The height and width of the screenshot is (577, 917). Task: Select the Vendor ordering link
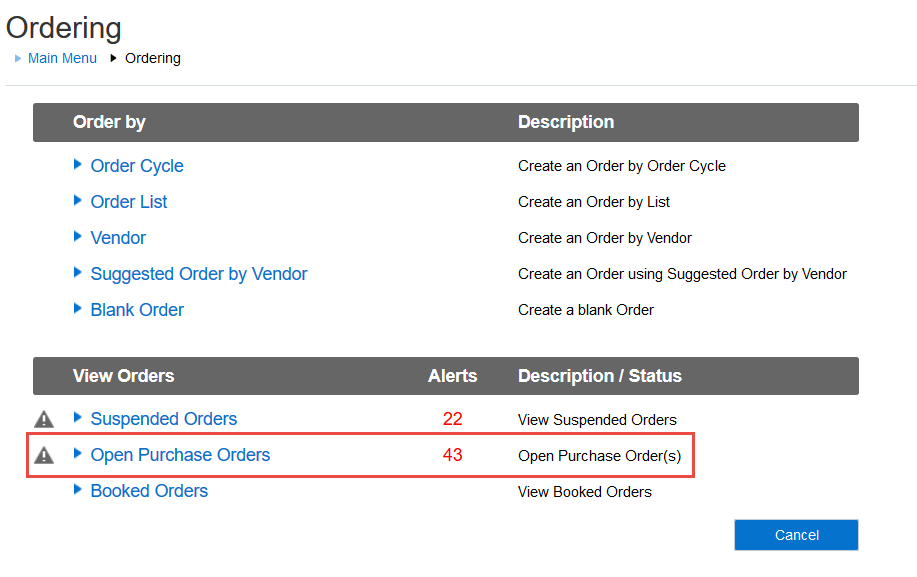point(118,238)
